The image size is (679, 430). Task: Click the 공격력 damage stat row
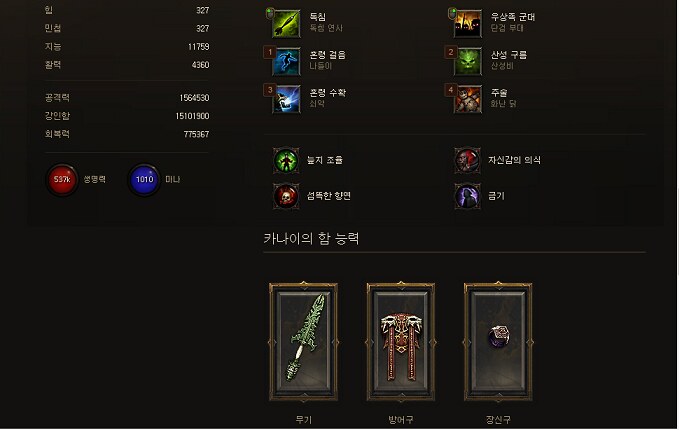coord(127,98)
